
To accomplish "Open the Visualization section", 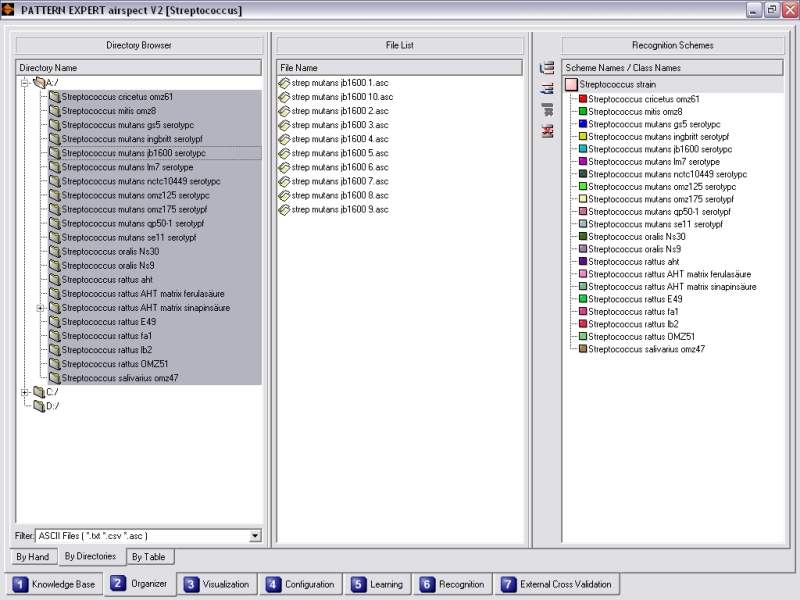I will pos(217,584).
